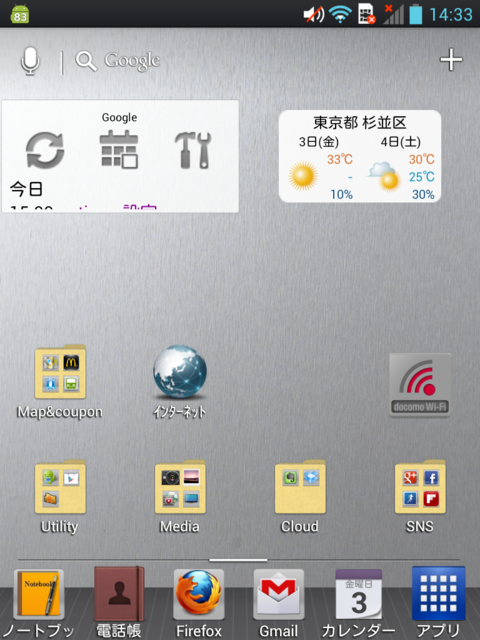Open widget settings hammer and wrench icon
480x640 pixels.
click(x=193, y=150)
